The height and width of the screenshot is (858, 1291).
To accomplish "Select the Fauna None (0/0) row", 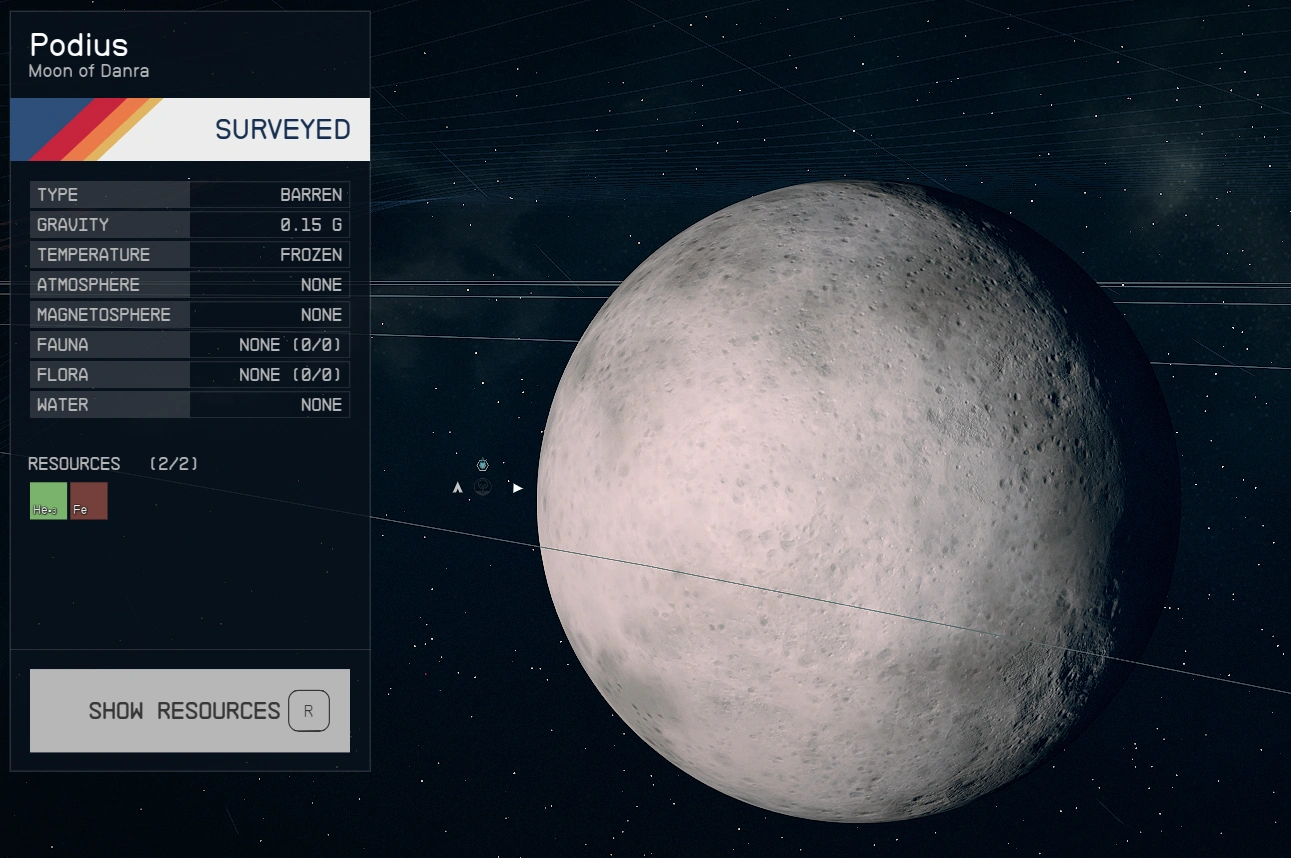I will [x=190, y=345].
